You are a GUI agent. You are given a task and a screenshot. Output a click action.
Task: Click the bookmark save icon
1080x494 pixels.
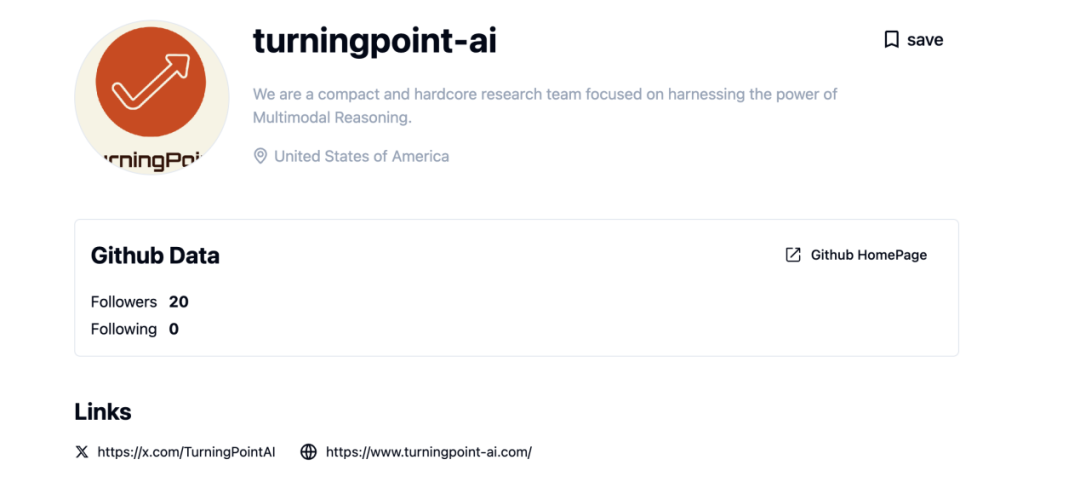[x=891, y=40]
